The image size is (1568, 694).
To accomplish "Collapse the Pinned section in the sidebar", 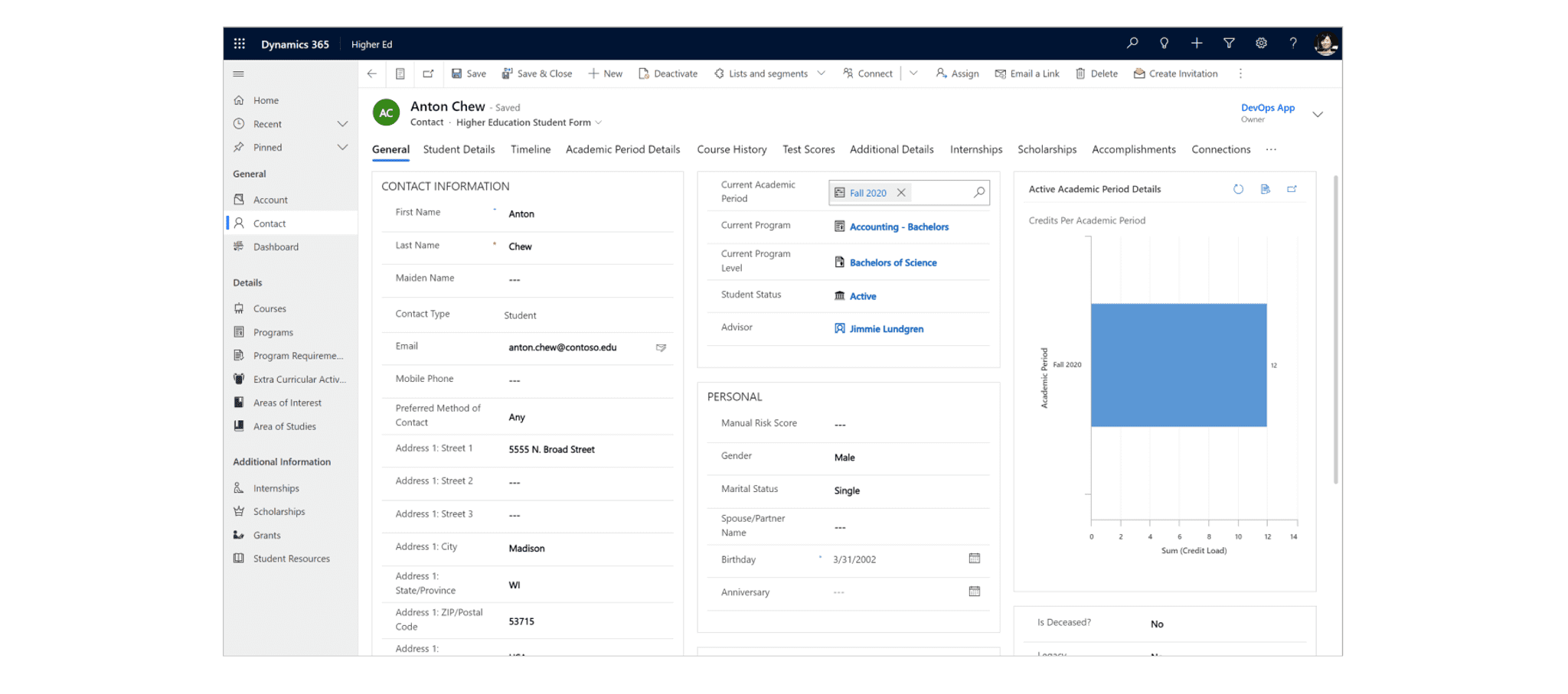I will 342,147.
